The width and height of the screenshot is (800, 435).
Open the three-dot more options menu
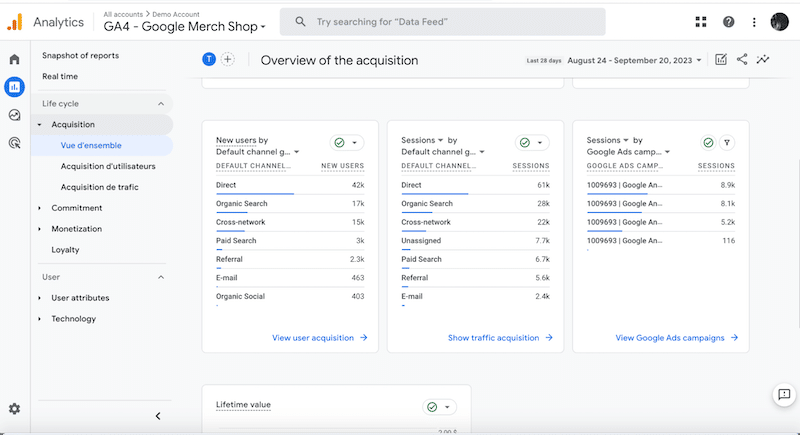point(754,22)
